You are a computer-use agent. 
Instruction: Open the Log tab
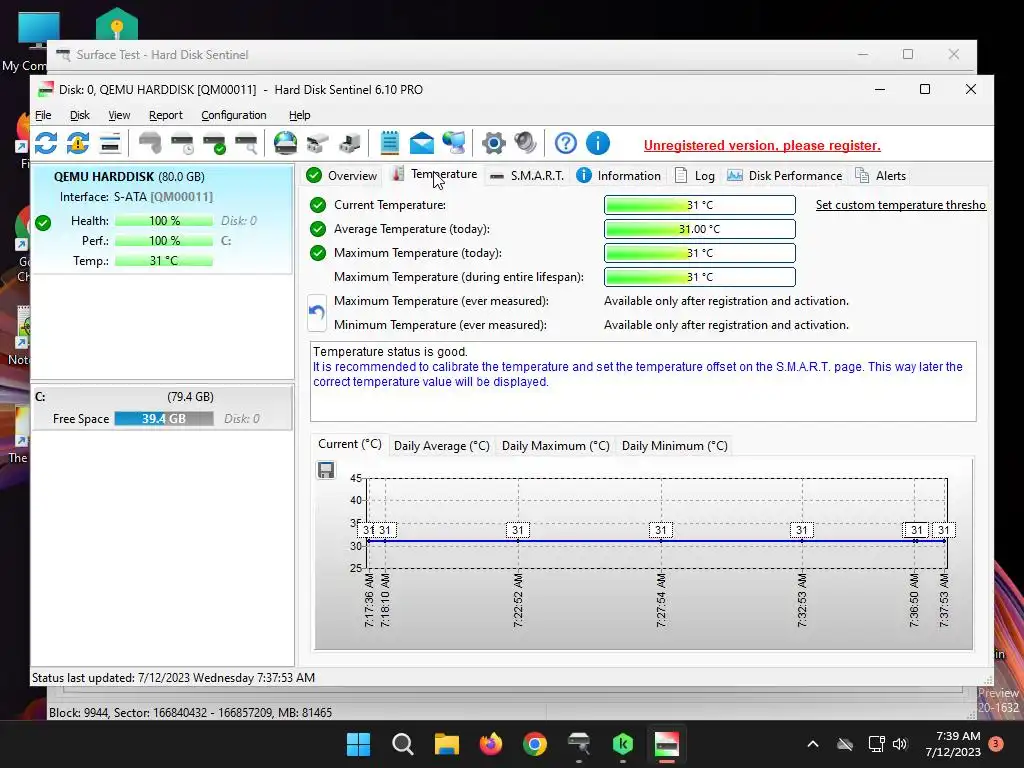(x=694, y=176)
